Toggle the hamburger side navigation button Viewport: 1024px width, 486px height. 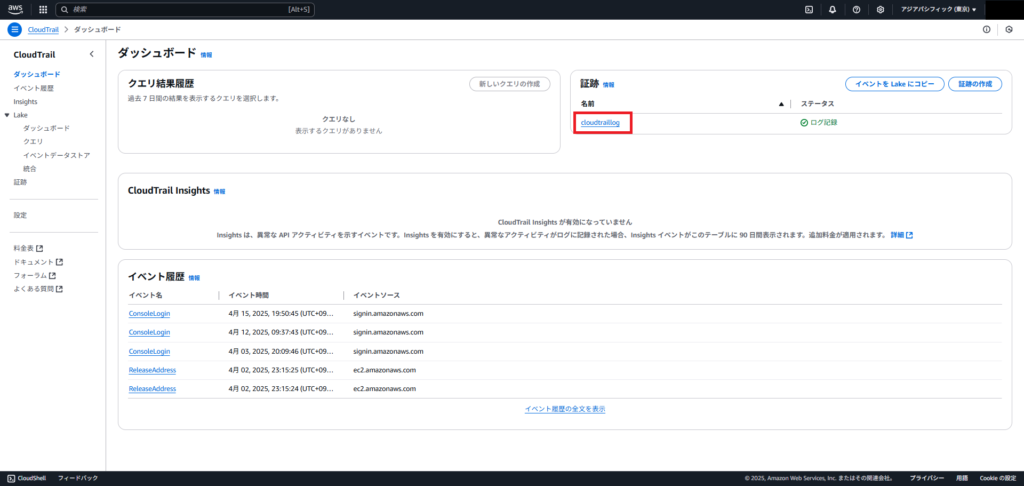tap(15, 29)
